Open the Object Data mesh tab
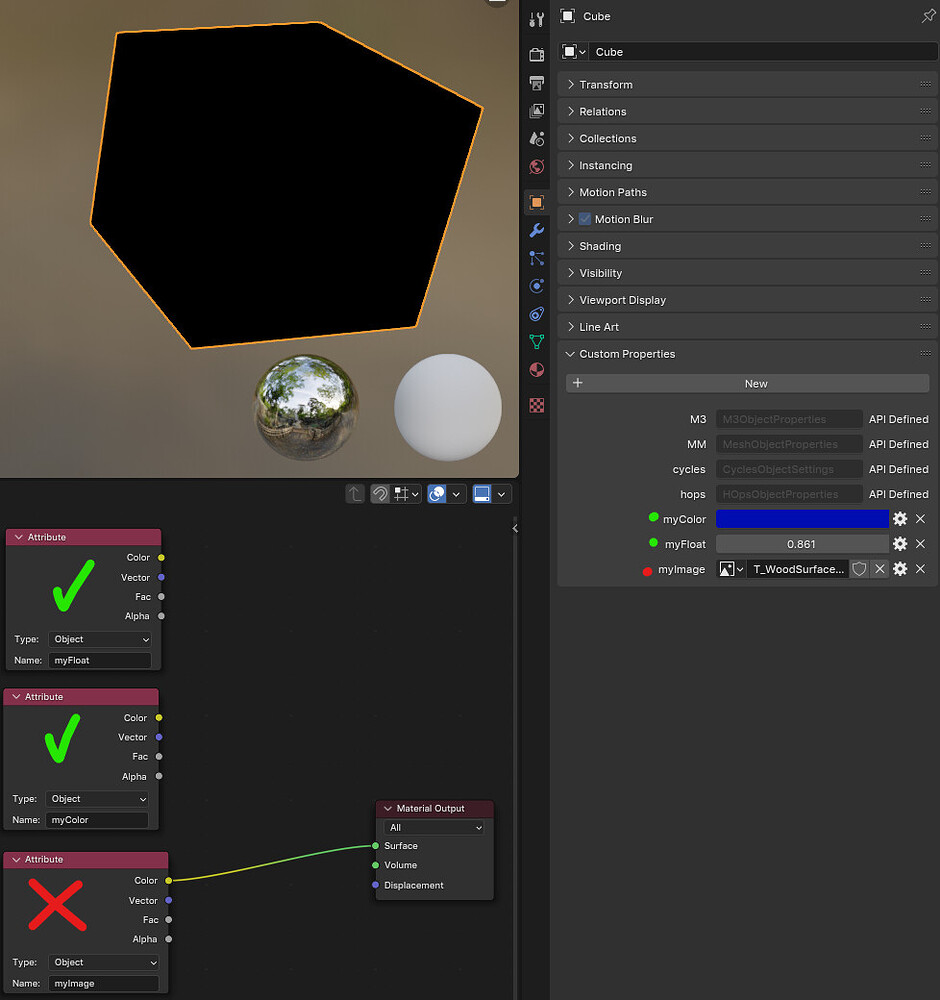Screen dimensions: 940x1000 tap(537, 342)
